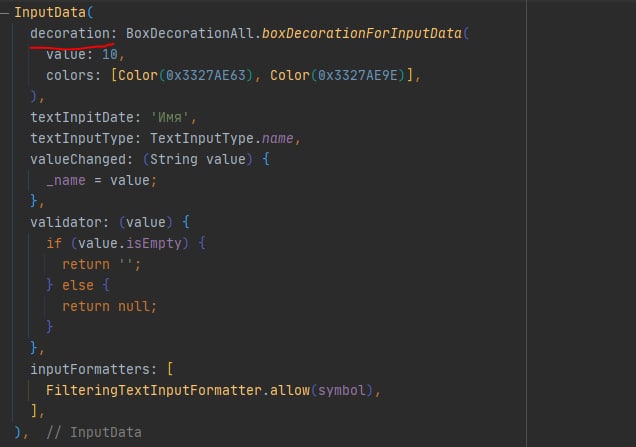Select the hex color 0x3327AE63

click(206, 75)
